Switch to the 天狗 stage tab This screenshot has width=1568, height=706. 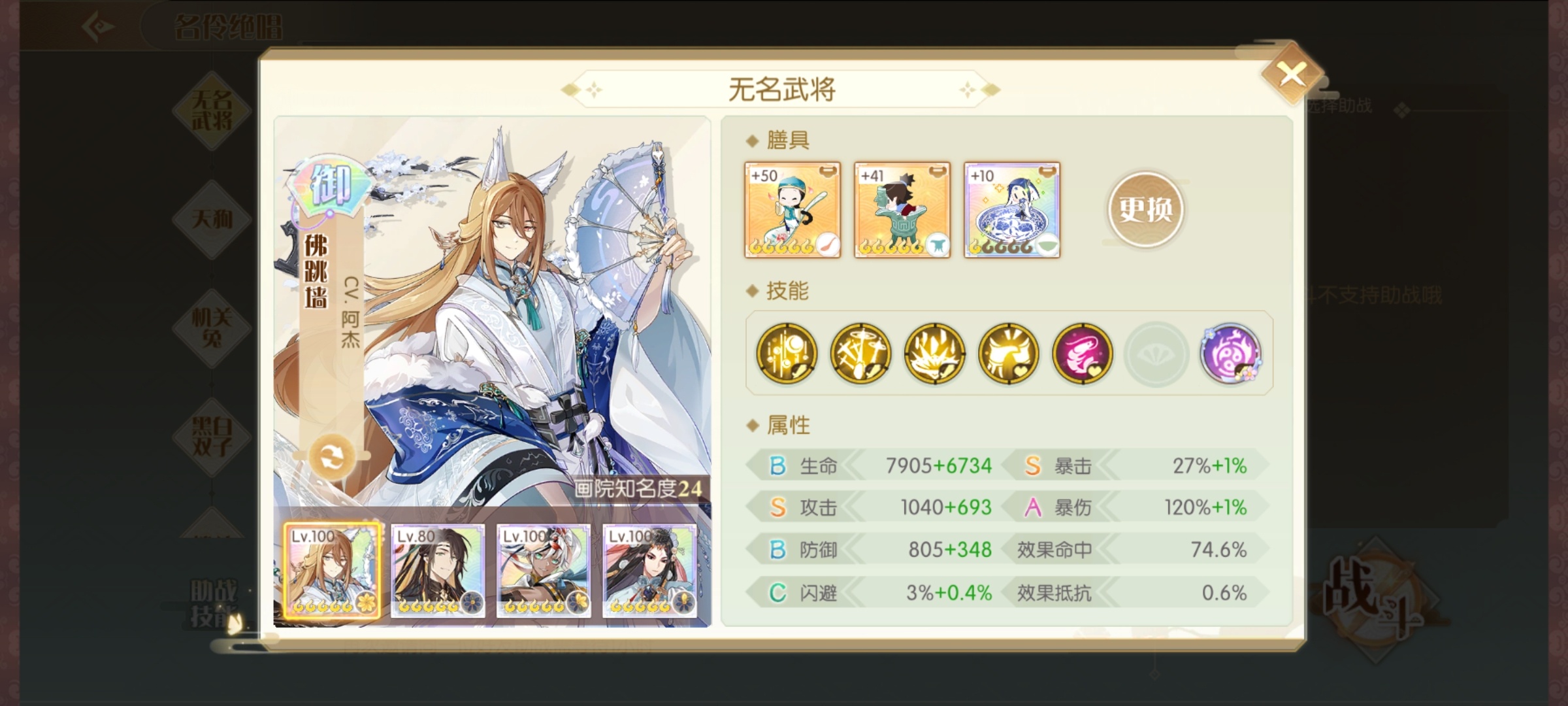click(212, 219)
